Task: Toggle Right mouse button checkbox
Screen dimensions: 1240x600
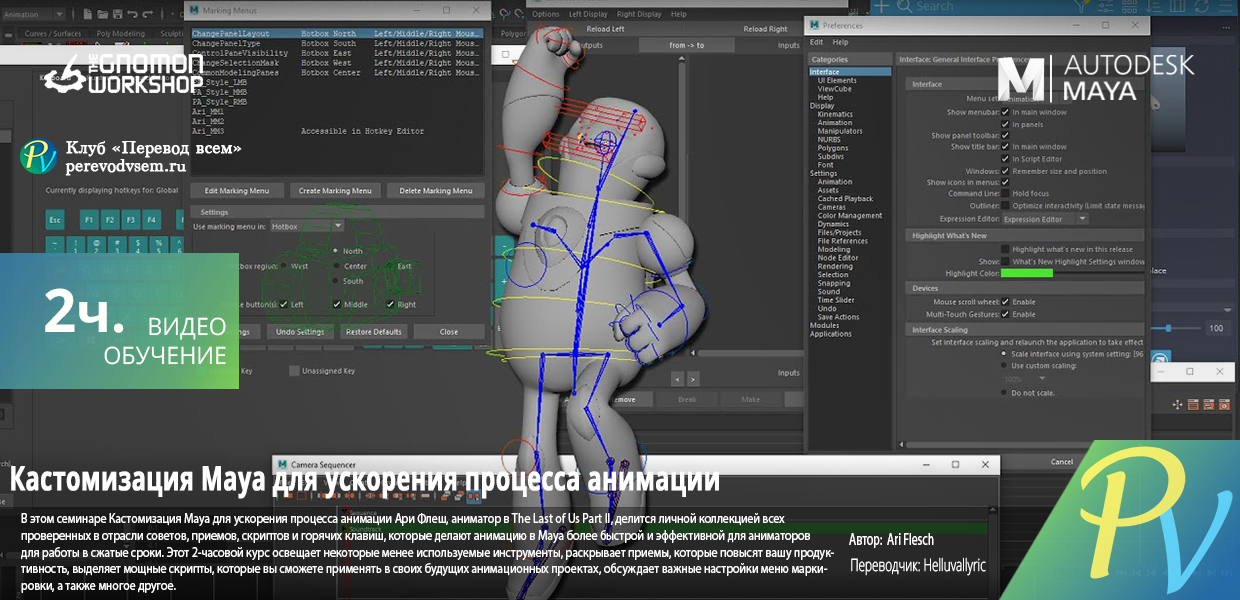Action: point(389,304)
